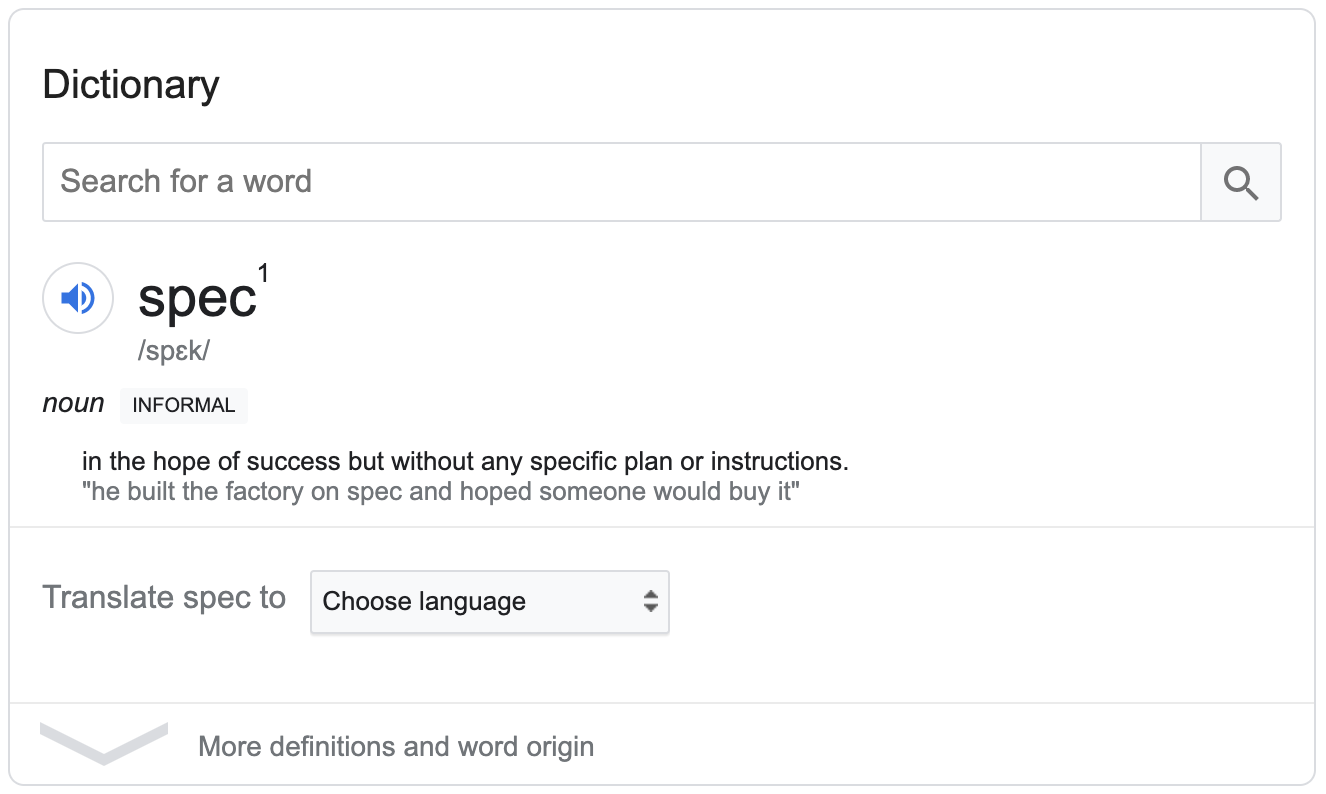Screen dimensions: 1326x794
Task: Click the INFORMAL usage badge
Action: 183,406
